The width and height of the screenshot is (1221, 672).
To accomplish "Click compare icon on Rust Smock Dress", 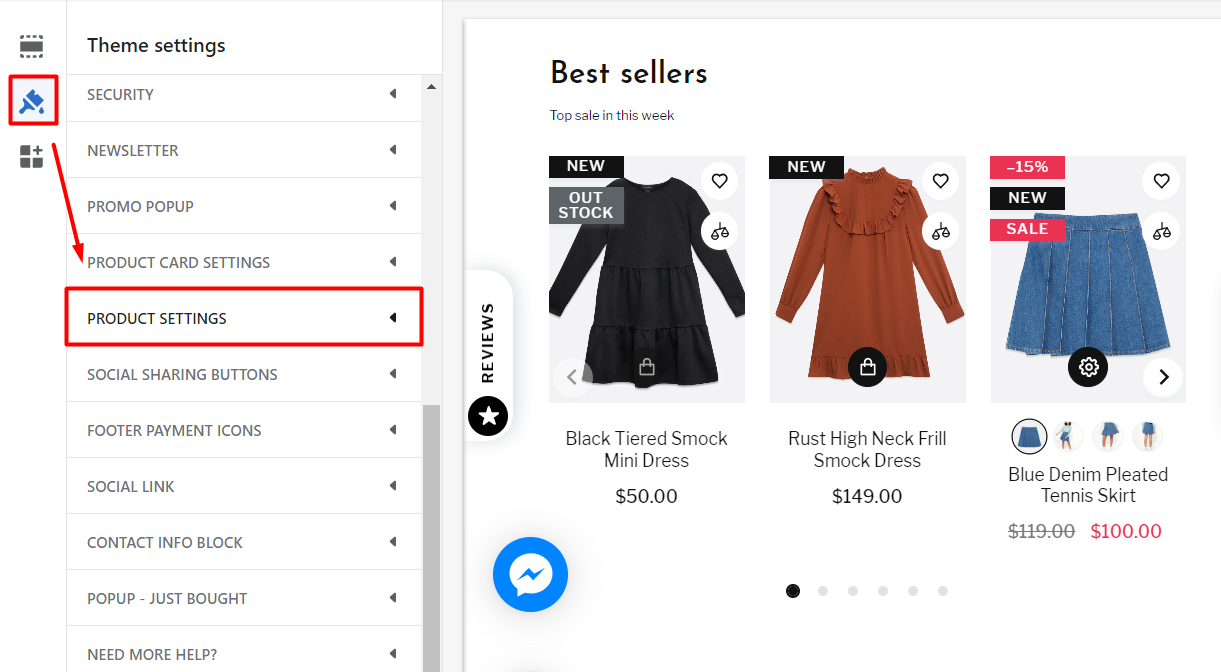I will pyautogui.click(x=940, y=231).
